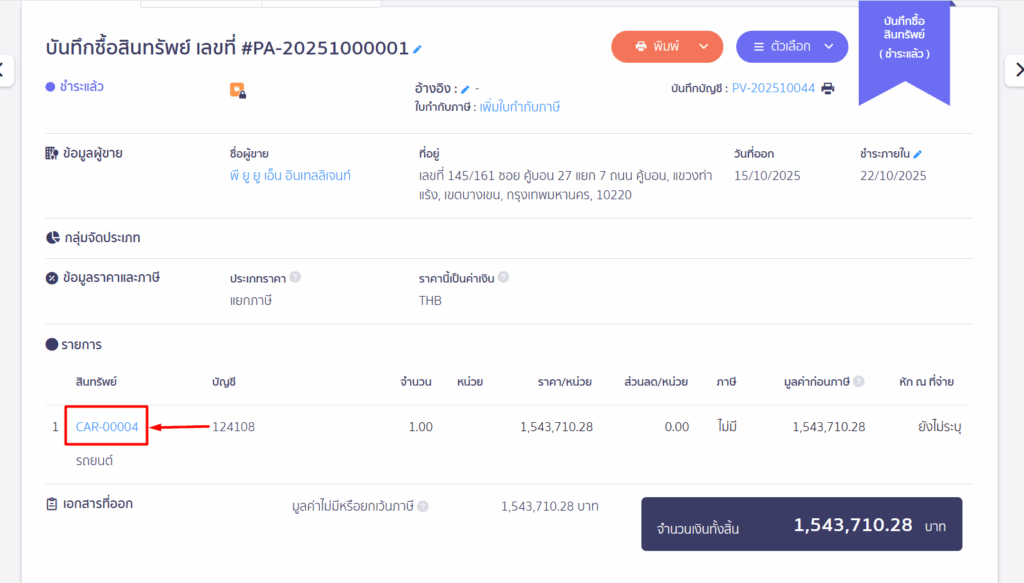
Task: Click the orange locked-note icon
Action: coord(238,90)
